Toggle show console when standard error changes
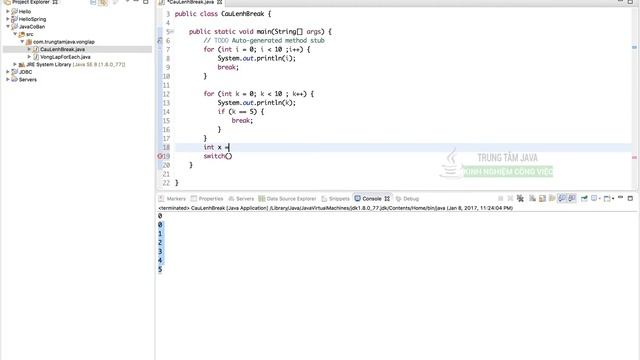Image resolution: width=640 pixels, height=360 pixels. [572, 198]
